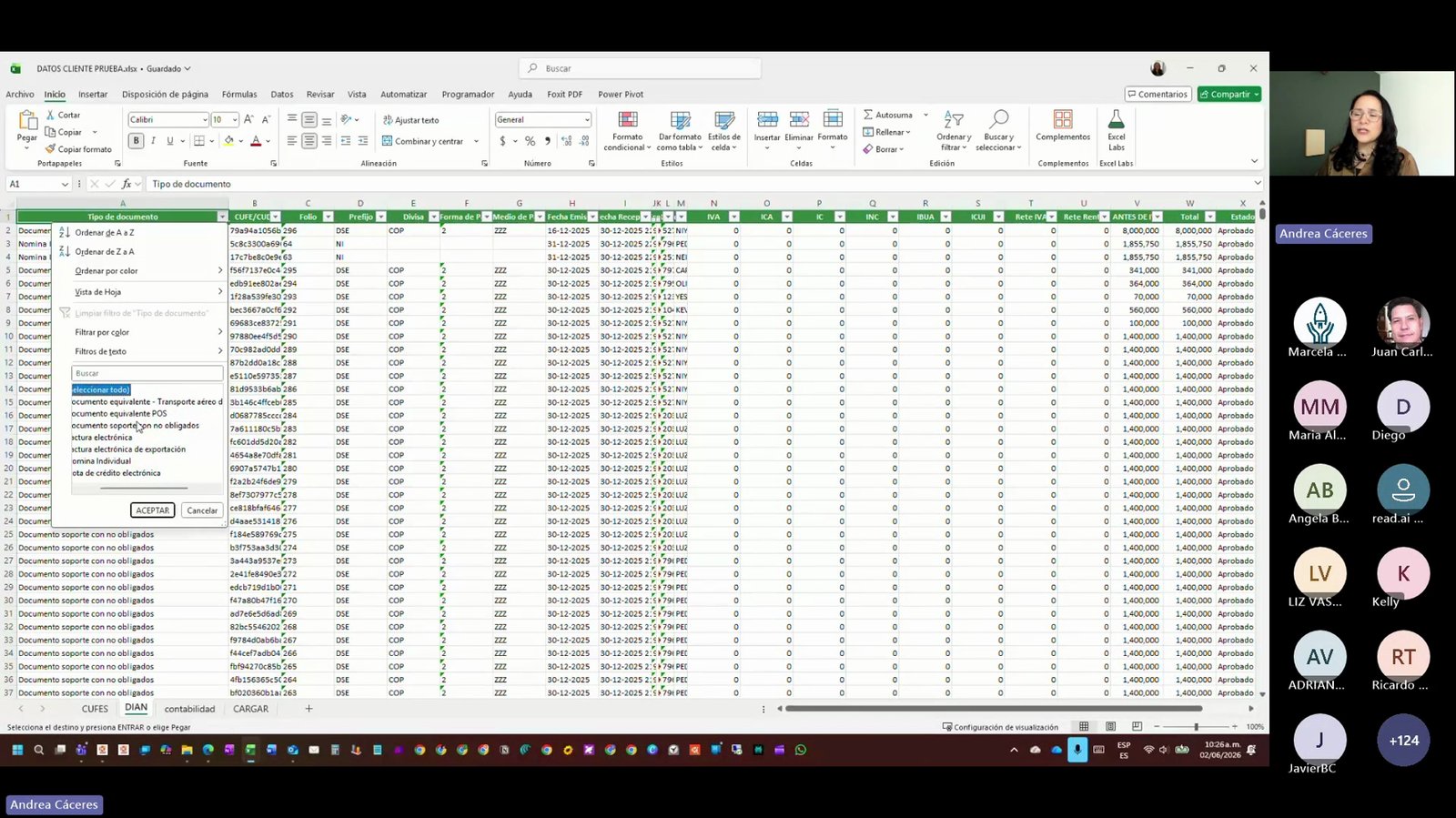The width and height of the screenshot is (1456, 818).
Task: Open Ordenar y filtrar tool
Action: point(954,131)
